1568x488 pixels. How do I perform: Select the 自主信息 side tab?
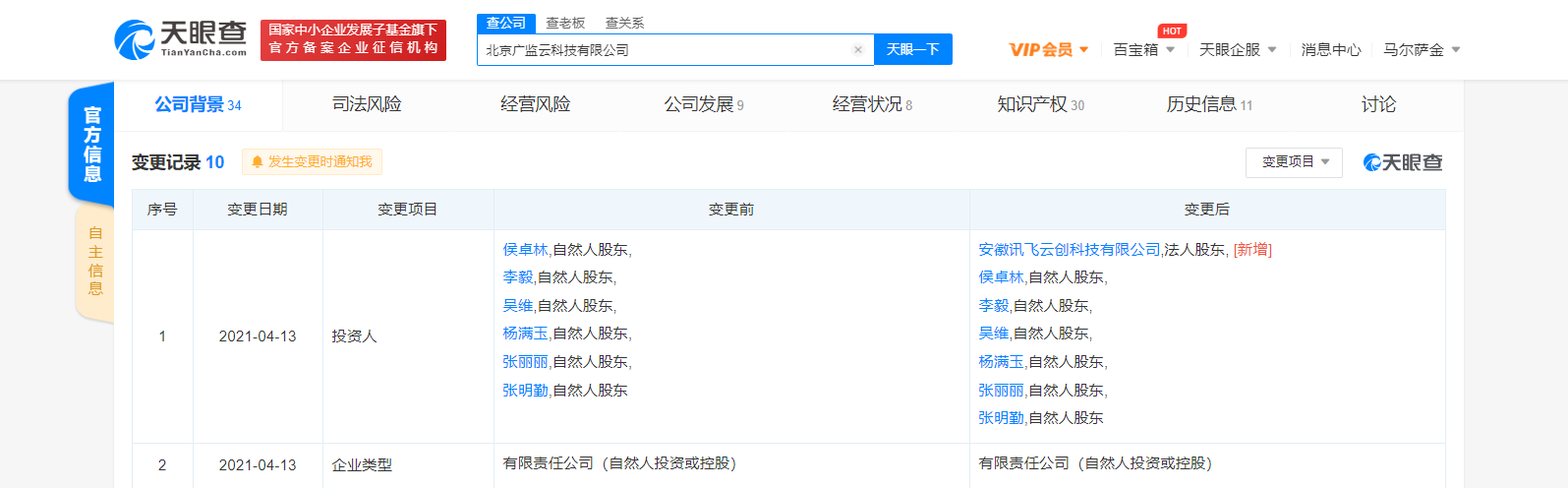(x=95, y=261)
